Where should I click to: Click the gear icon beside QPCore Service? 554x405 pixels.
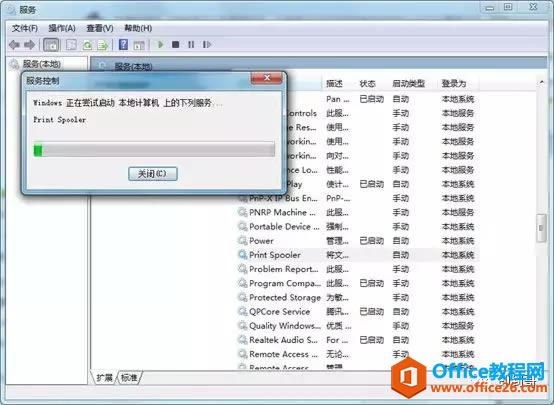[243, 311]
